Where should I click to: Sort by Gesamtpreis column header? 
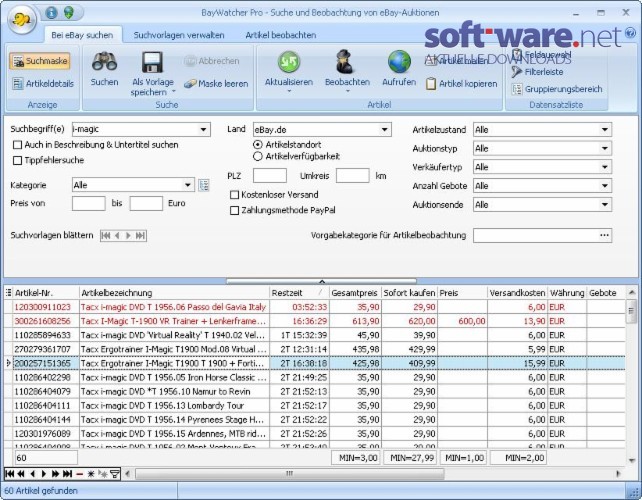point(355,293)
